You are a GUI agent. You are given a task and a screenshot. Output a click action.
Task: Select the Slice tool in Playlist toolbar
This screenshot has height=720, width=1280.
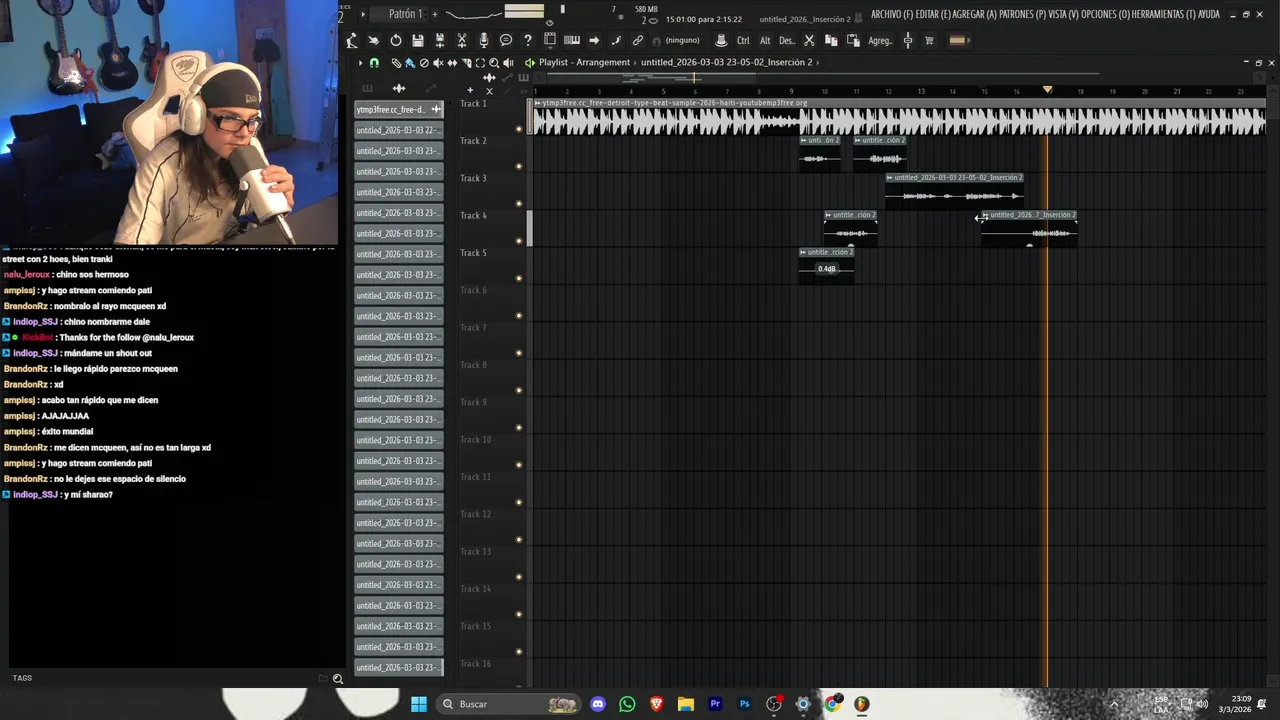(466, 62)
